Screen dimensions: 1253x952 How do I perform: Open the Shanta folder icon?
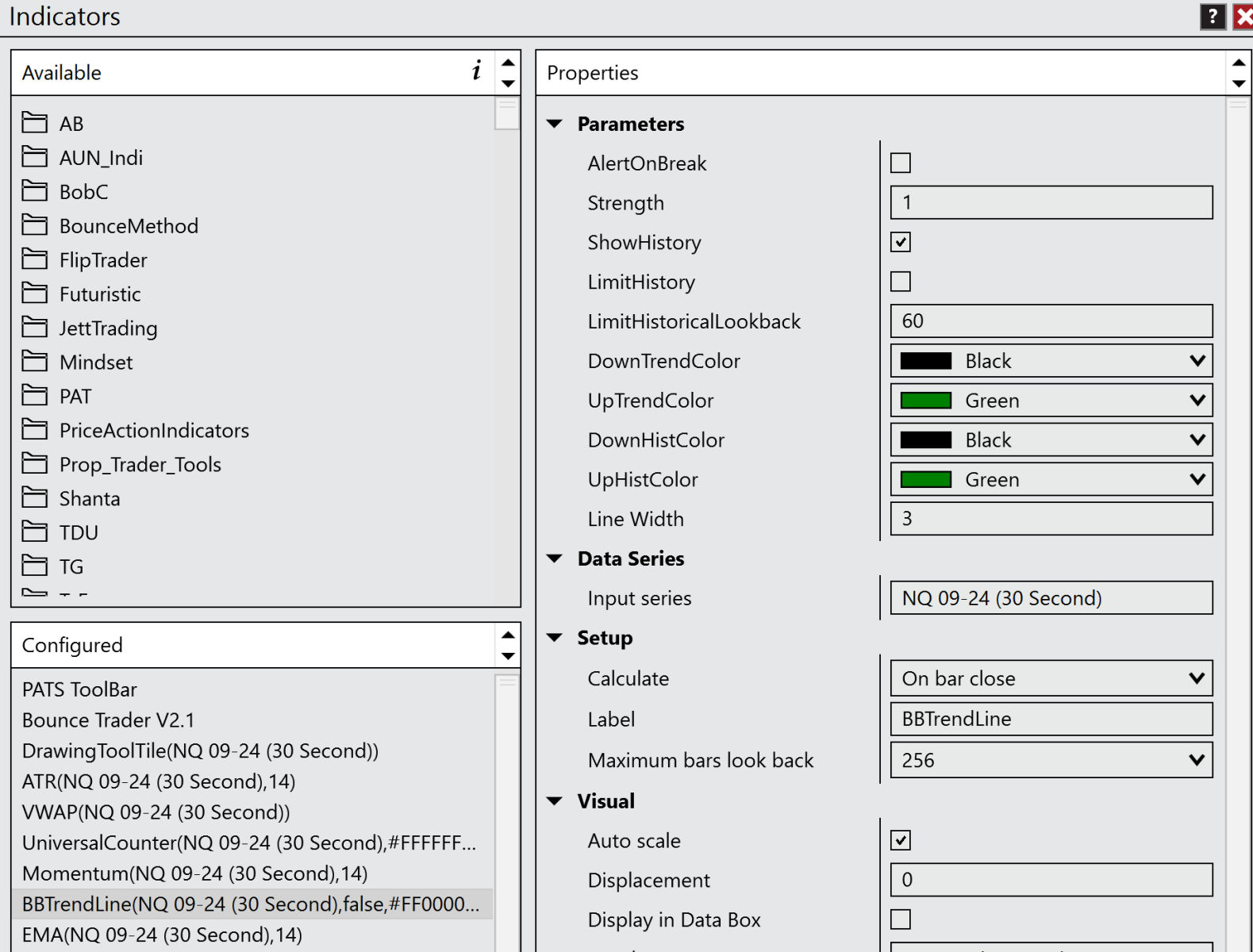tap(34, 497)
